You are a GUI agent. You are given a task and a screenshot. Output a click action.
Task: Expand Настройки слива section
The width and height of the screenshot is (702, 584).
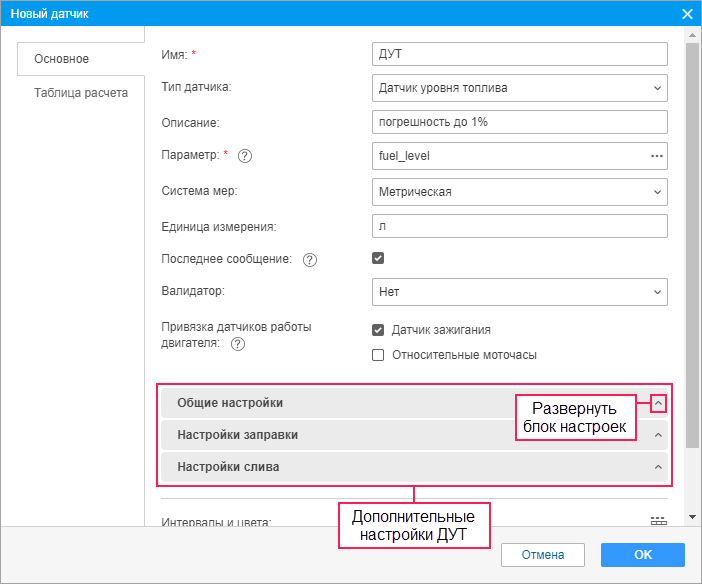[658, 467]
